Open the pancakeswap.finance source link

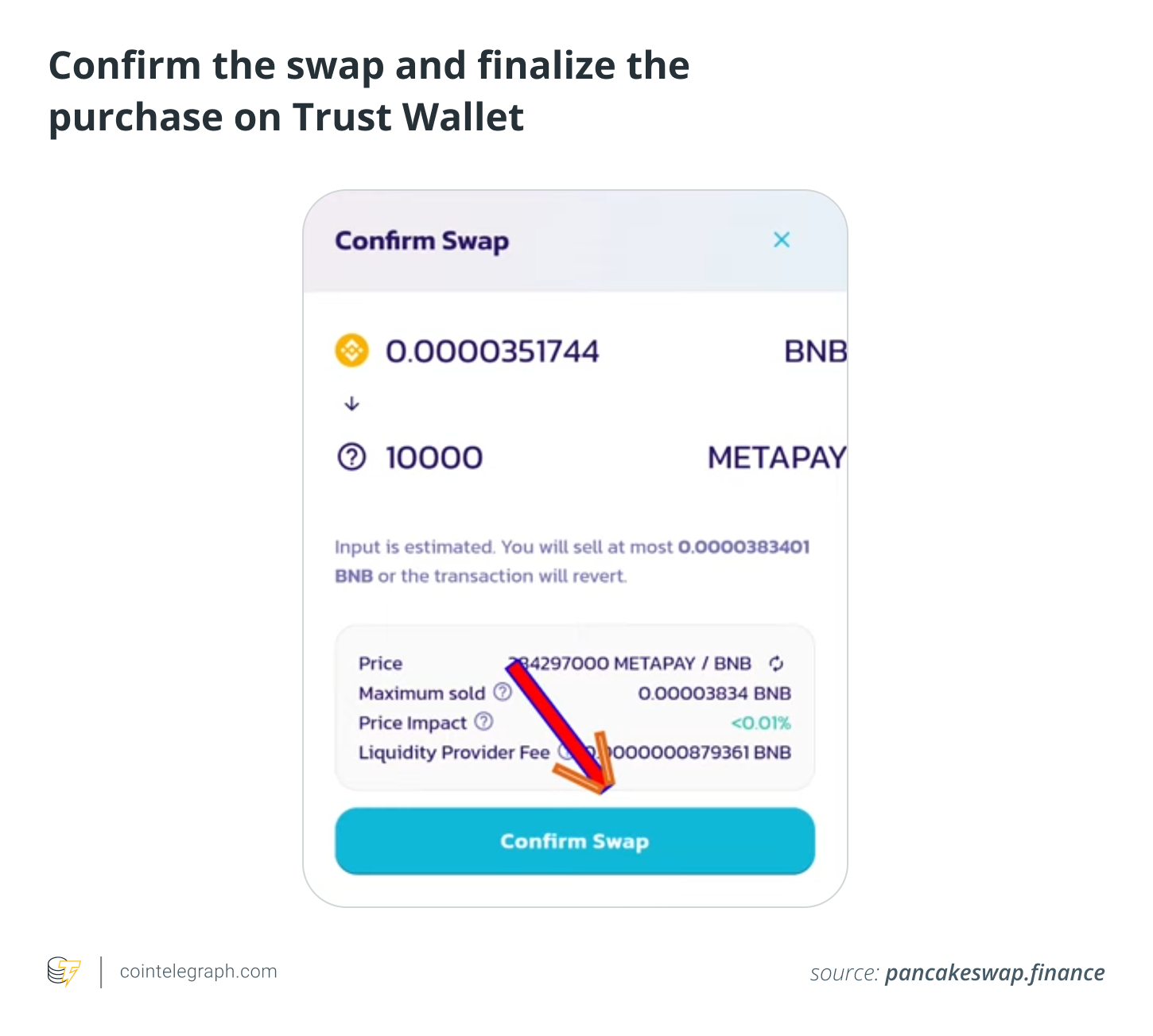(994, 972)
